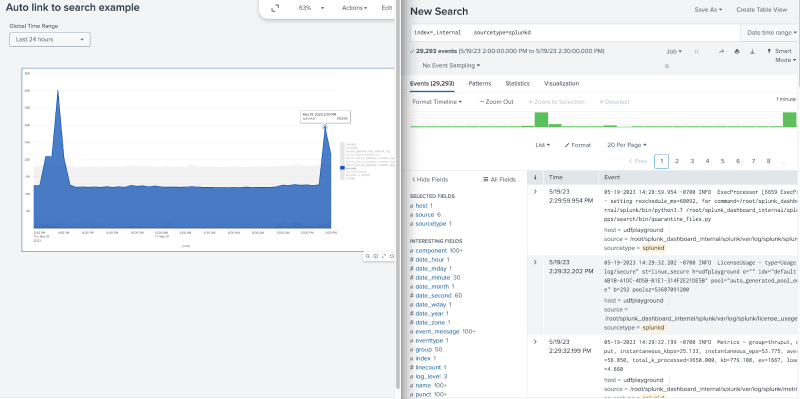This screenshot has width=800, height=399.
Task: Click highlighted splunkd sourcetype value in first event
Action: (x=653, y=248)
